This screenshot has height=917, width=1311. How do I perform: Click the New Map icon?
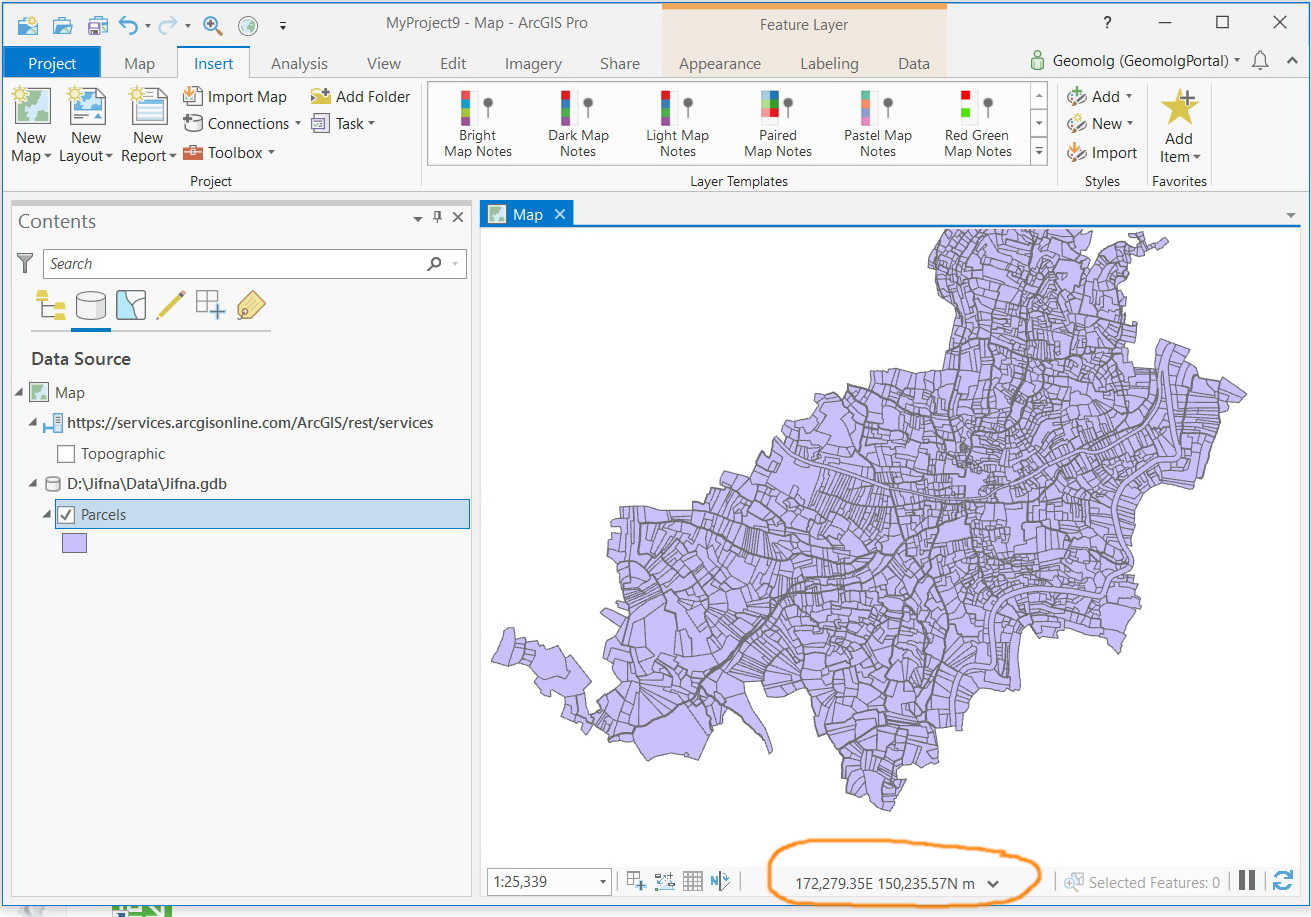point(30,107)
